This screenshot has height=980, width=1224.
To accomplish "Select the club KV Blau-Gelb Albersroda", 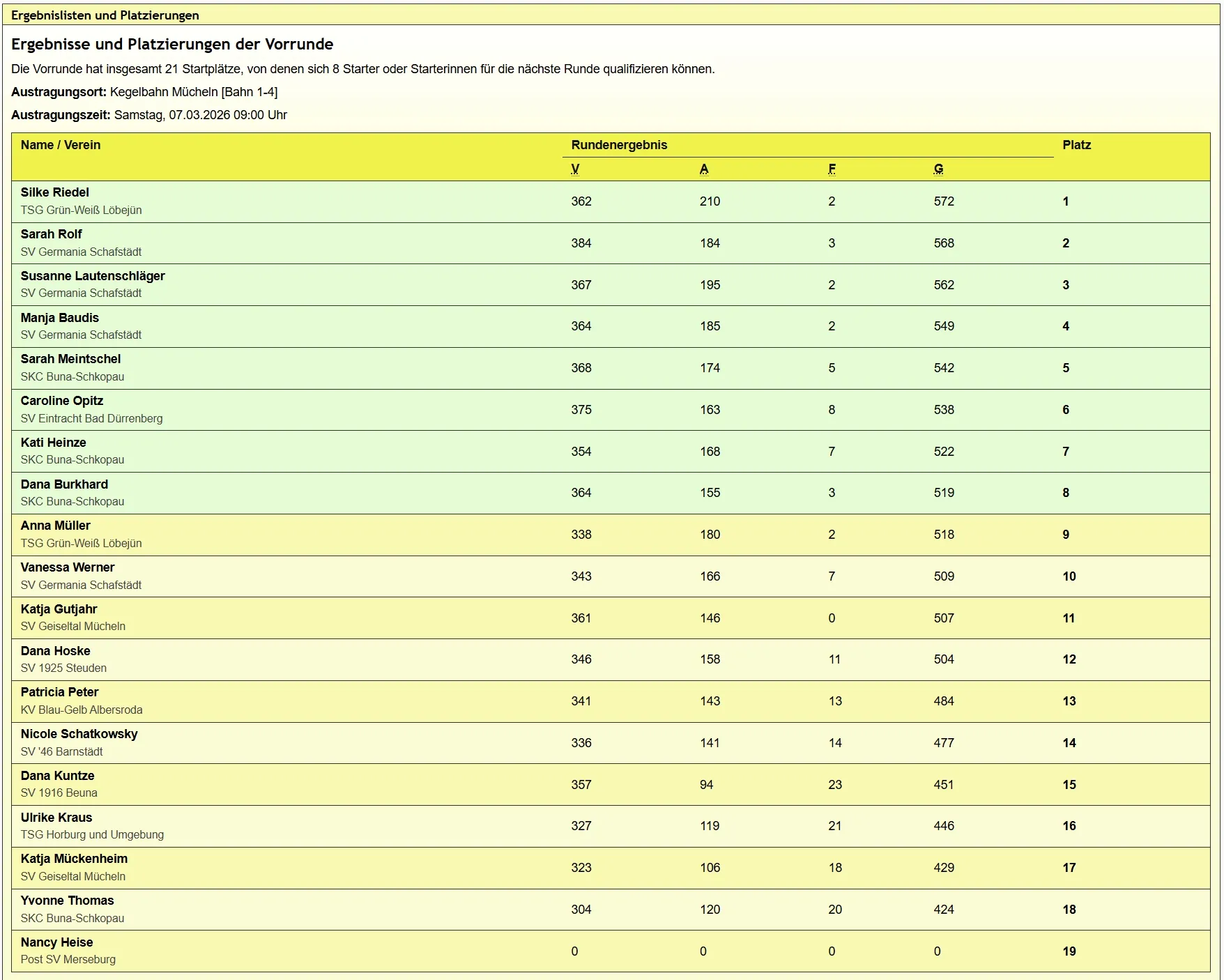I will (82, 710).
